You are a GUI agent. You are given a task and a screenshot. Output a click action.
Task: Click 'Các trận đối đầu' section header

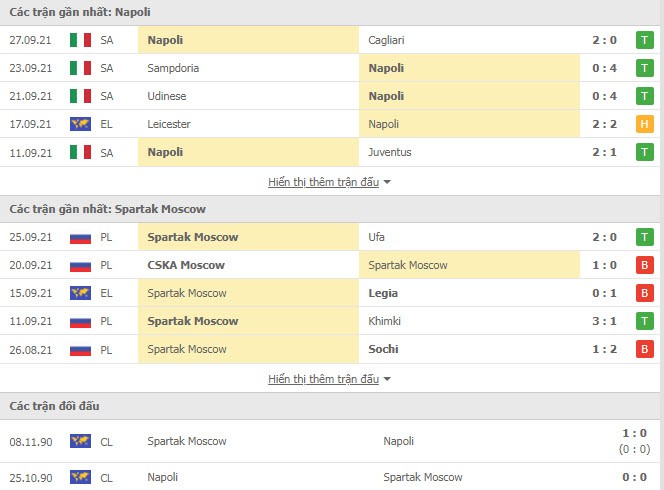[54, 406]
